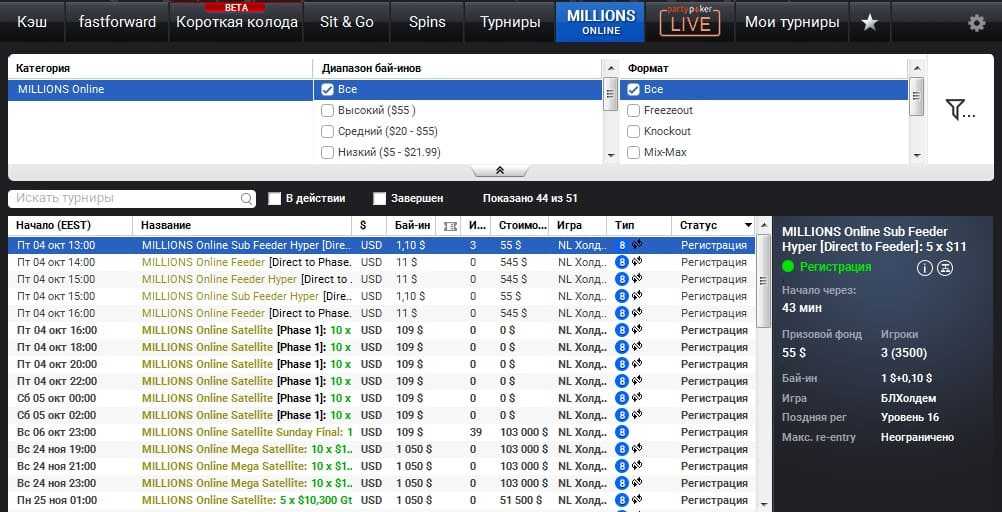Enable the Knockout format filter
1002x512 pixels.
click(x=633, y=132)
